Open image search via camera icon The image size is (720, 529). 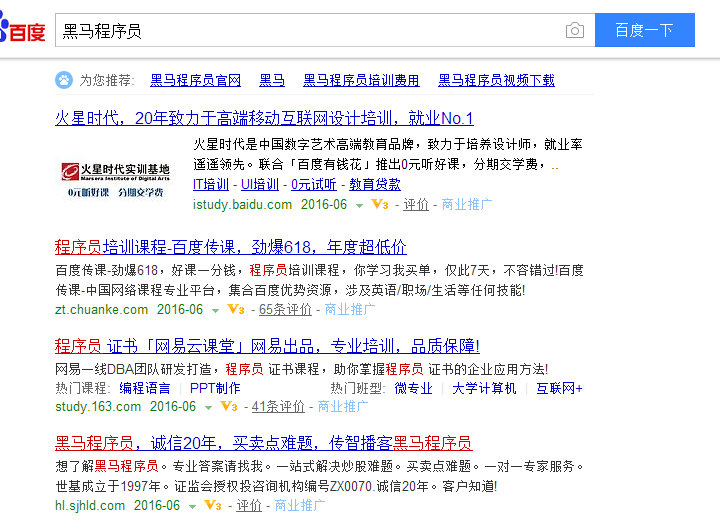(574, 31)
